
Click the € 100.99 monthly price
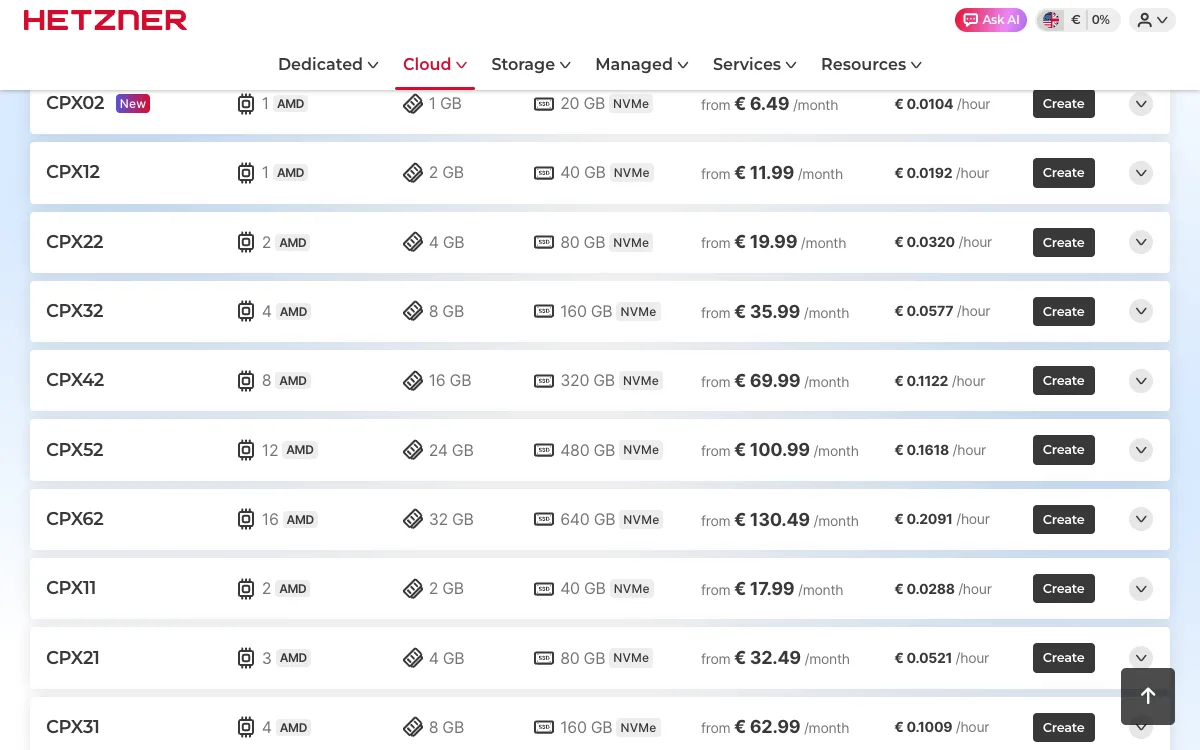(772, 450)
